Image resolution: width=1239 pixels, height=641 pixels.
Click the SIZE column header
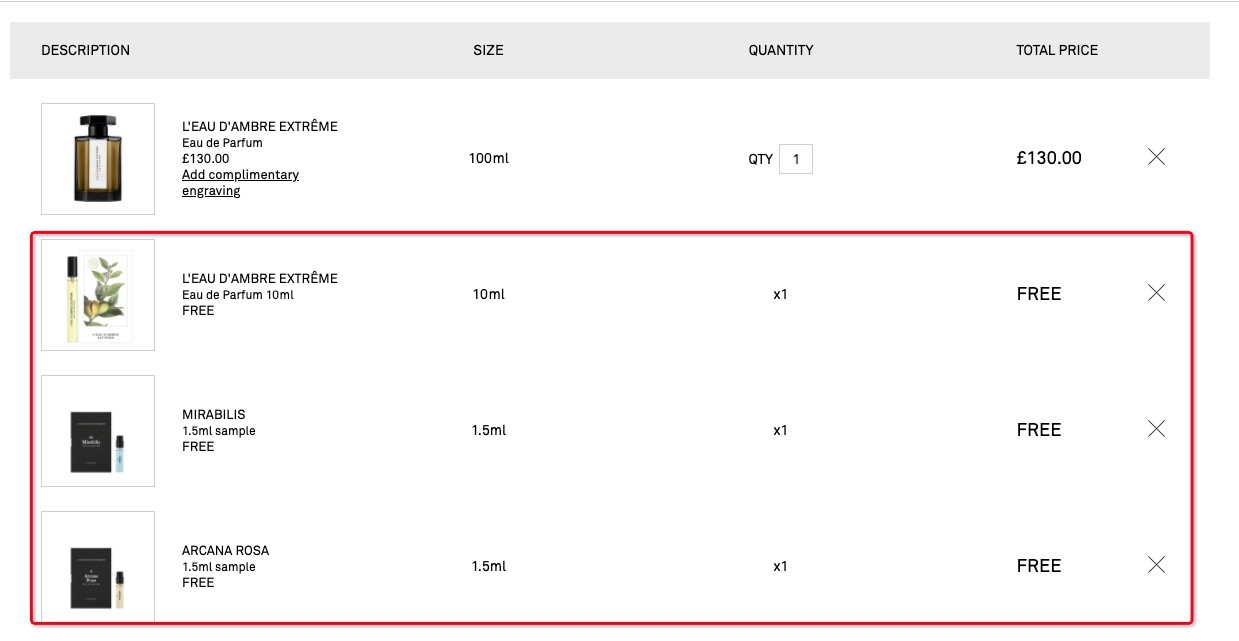pyautogui.click(x=488, y=50)
